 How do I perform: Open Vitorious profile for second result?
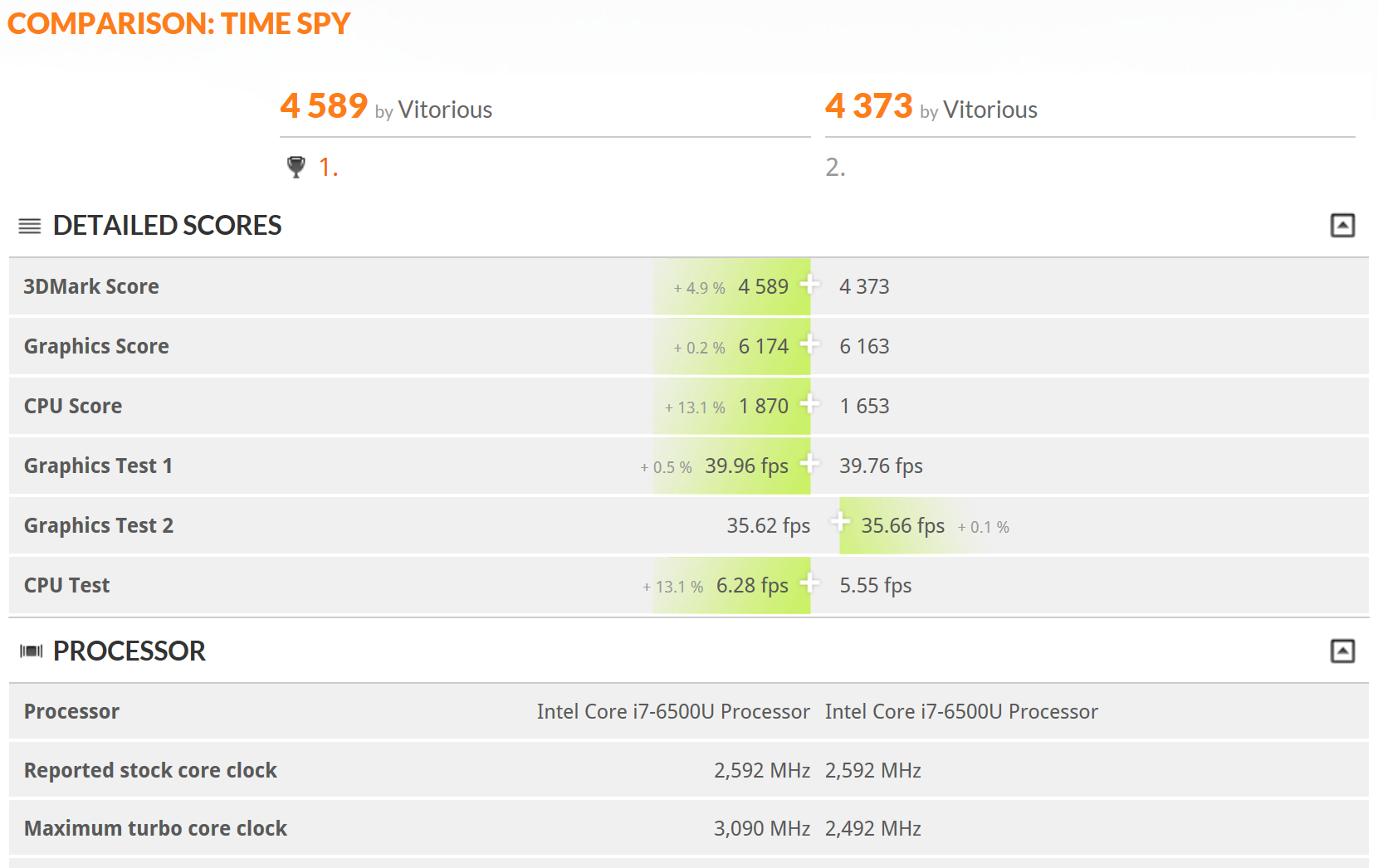pos(990,110)
